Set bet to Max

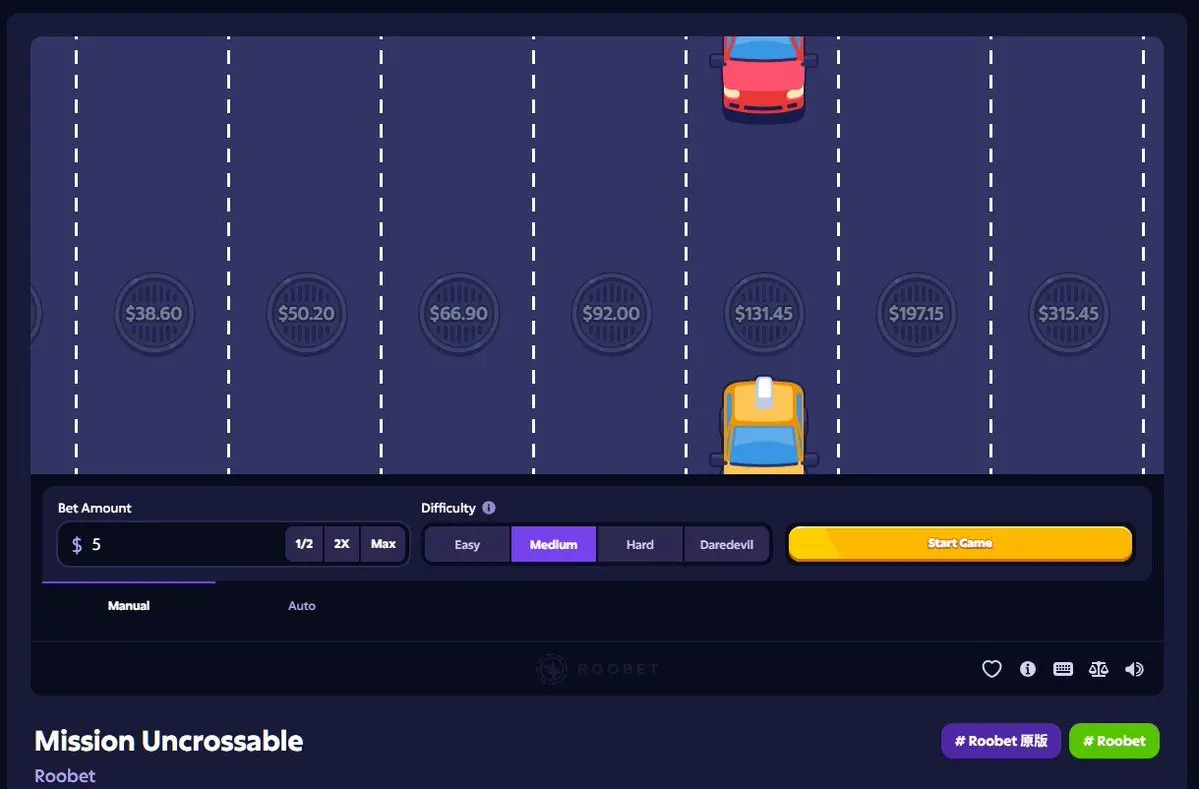pos(383,544)
